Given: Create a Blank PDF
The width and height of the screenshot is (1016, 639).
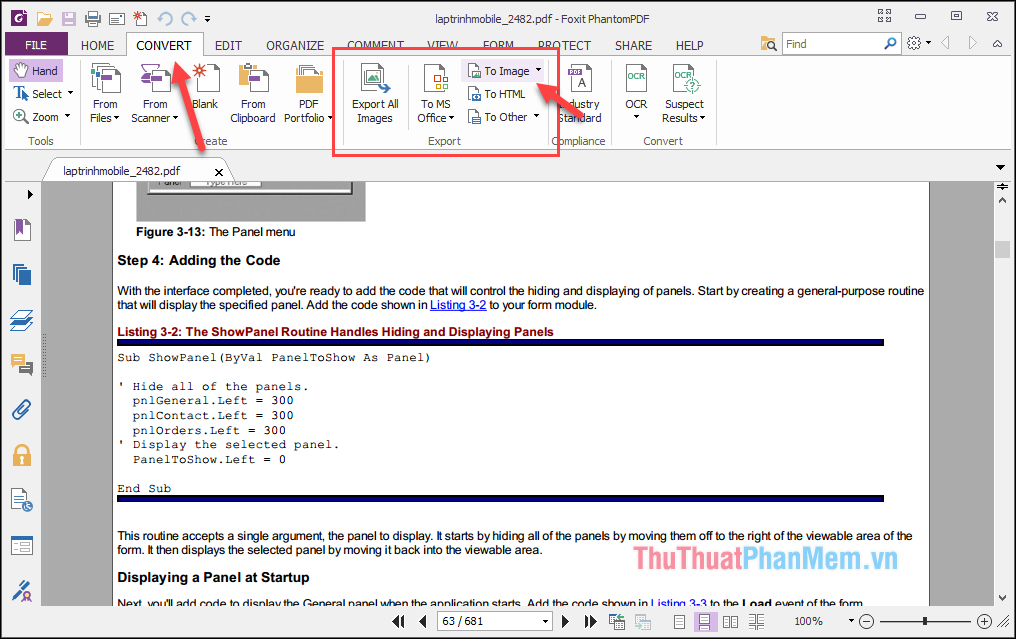Looking at the screenshot, I should 205,87.
